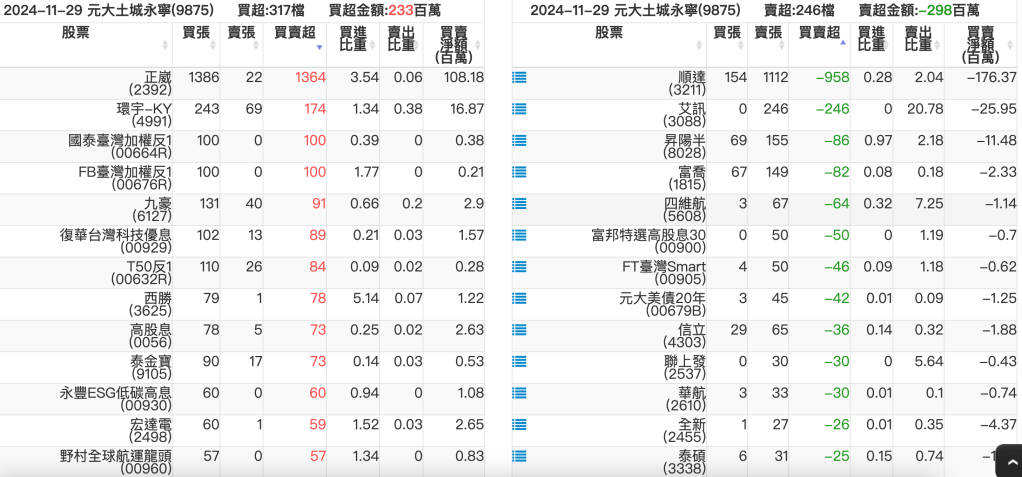Viewport: 1022px width, 477px height.
Task: Open the list icon next to 艾訊 (3088)
Action: click(519, 109)
